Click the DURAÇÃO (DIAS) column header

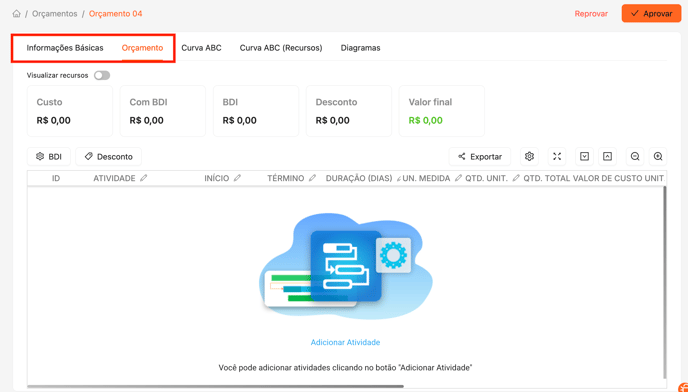pyautogui.click(x=359, y=179)
